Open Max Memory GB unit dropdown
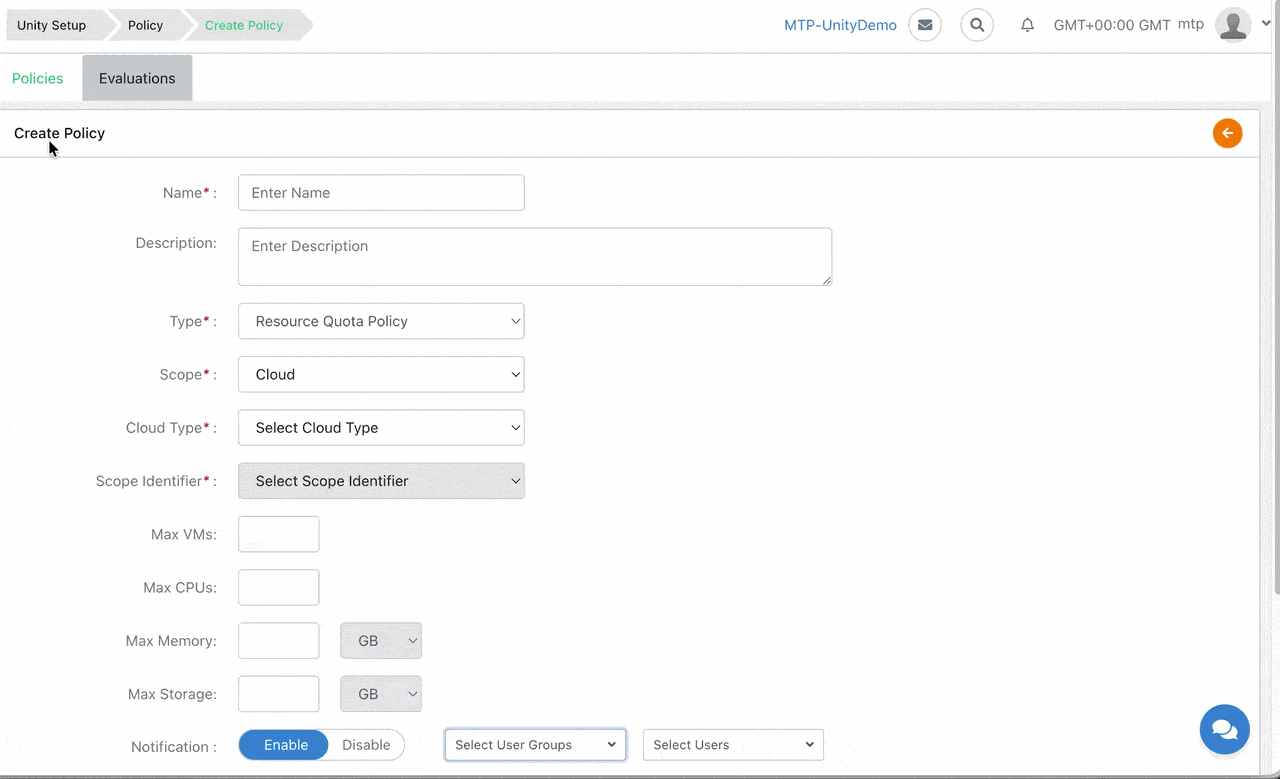 [x=381, y=641]
